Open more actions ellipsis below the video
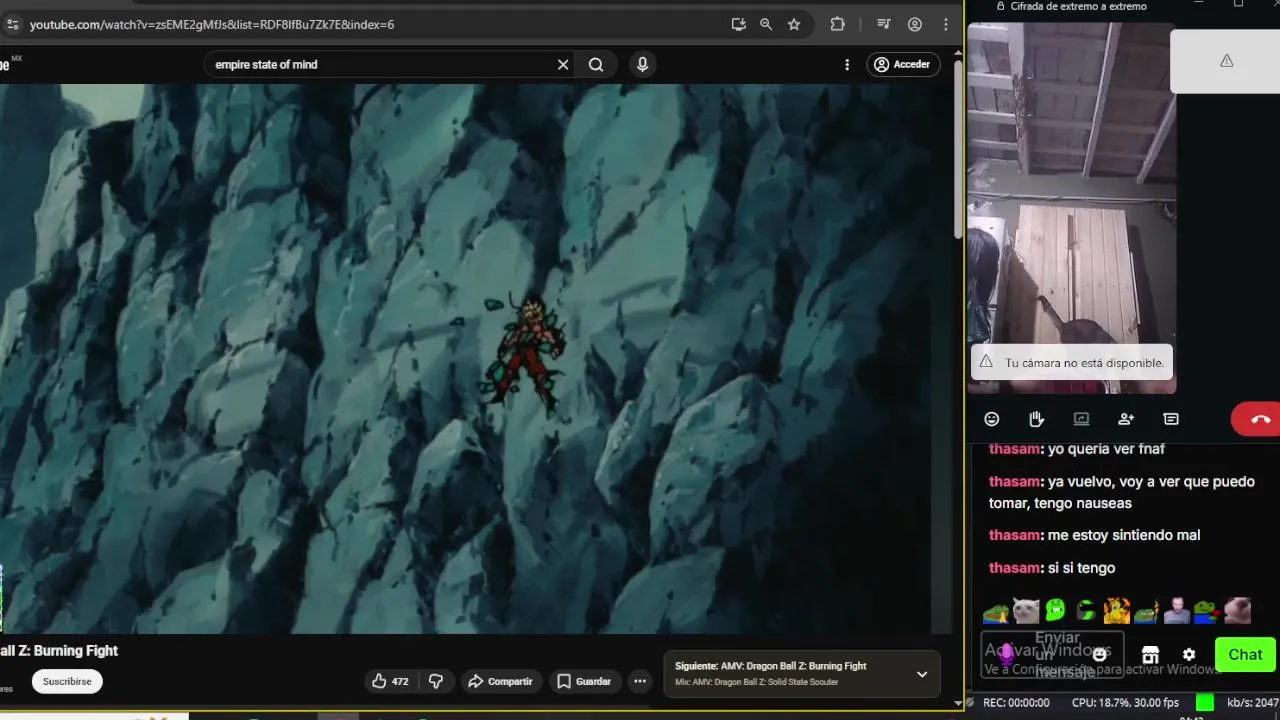Screen dimensions: 1280x720 point(640,681)
